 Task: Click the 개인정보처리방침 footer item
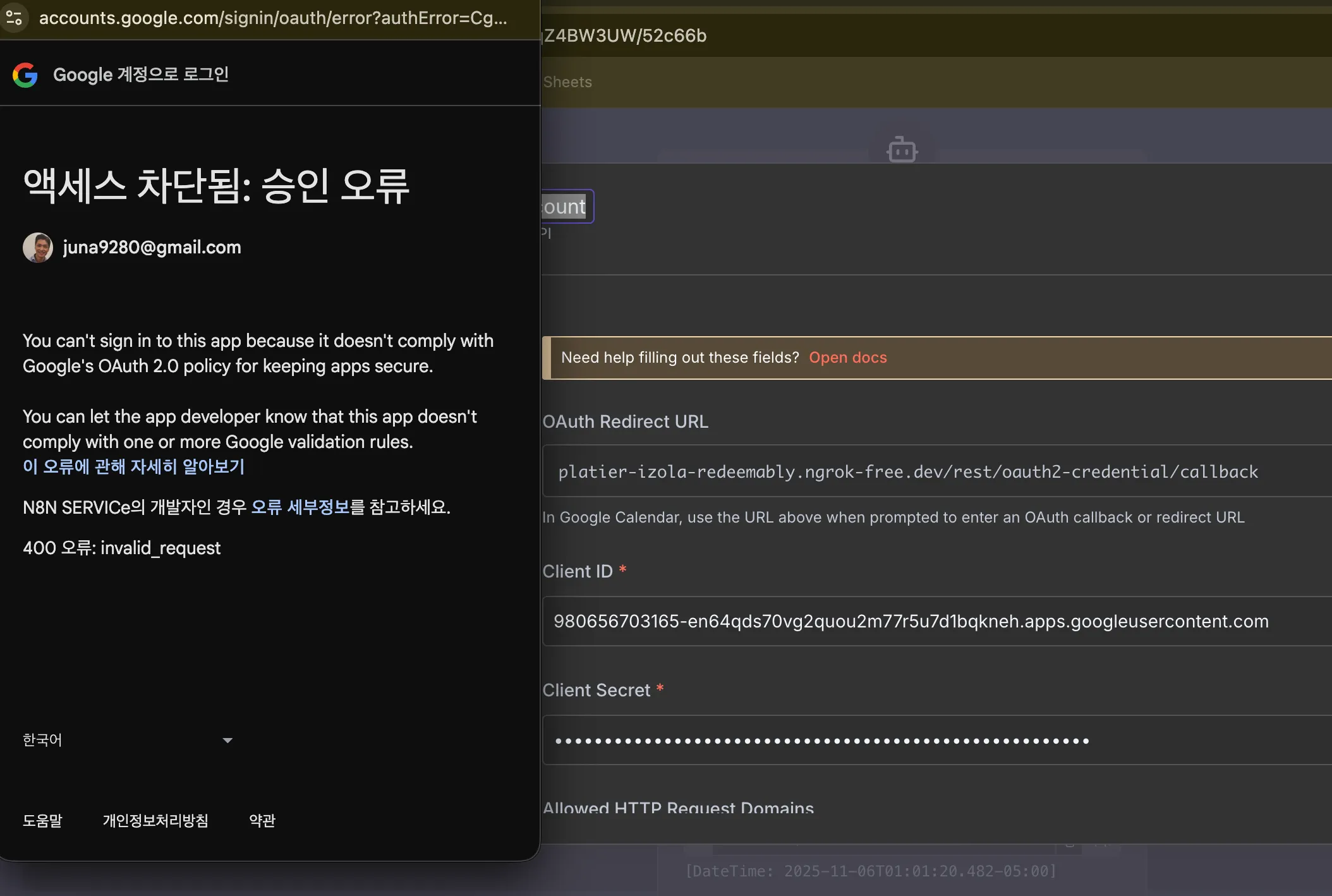coord(156,821)
